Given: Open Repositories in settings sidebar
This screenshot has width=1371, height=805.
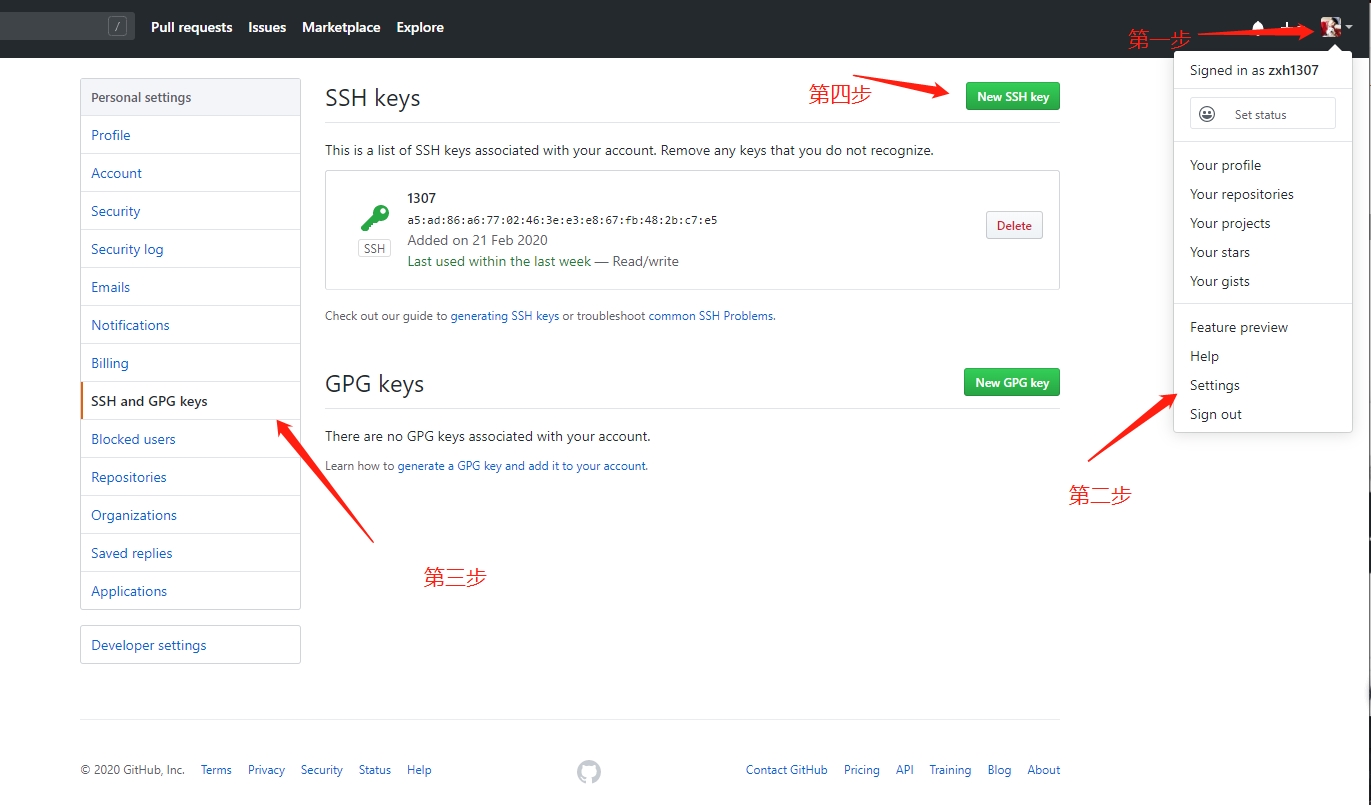Looking at the screenshot, I should tap(190, 477).
